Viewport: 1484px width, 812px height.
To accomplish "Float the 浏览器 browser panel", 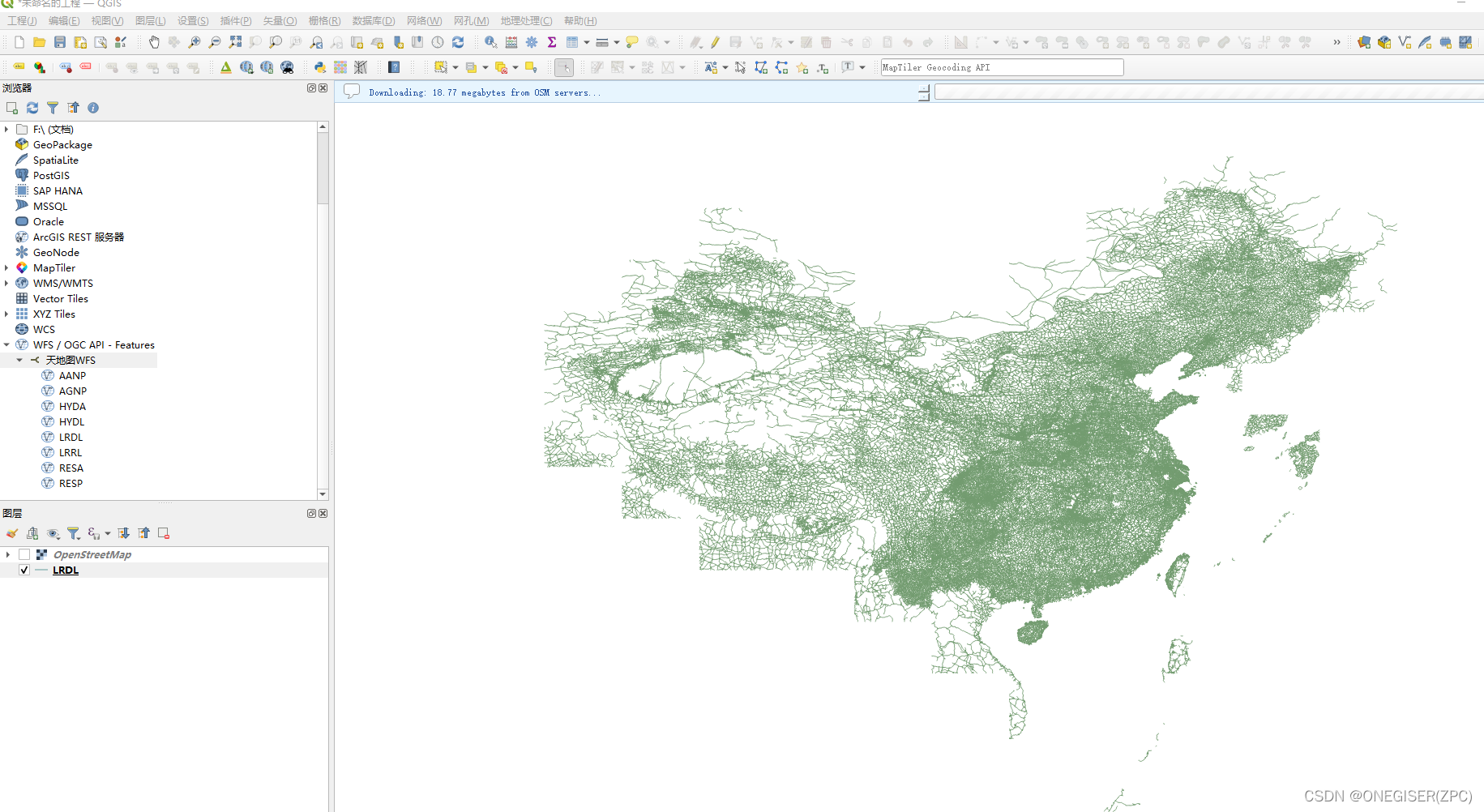I will [311, 88].
